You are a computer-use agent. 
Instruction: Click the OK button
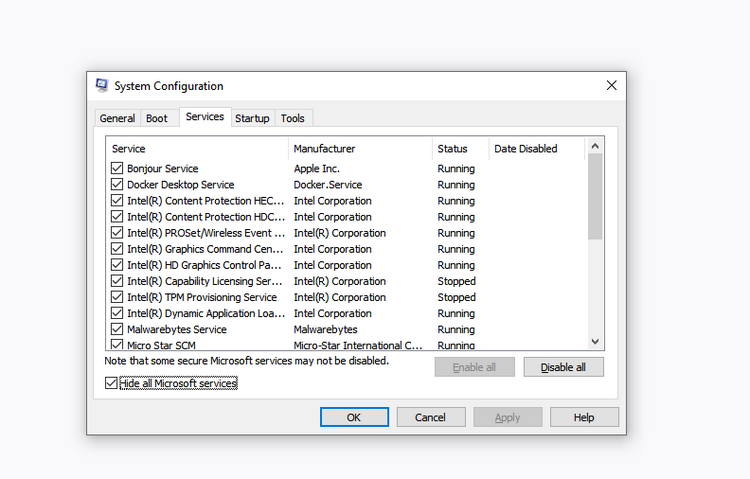[354, 417]
